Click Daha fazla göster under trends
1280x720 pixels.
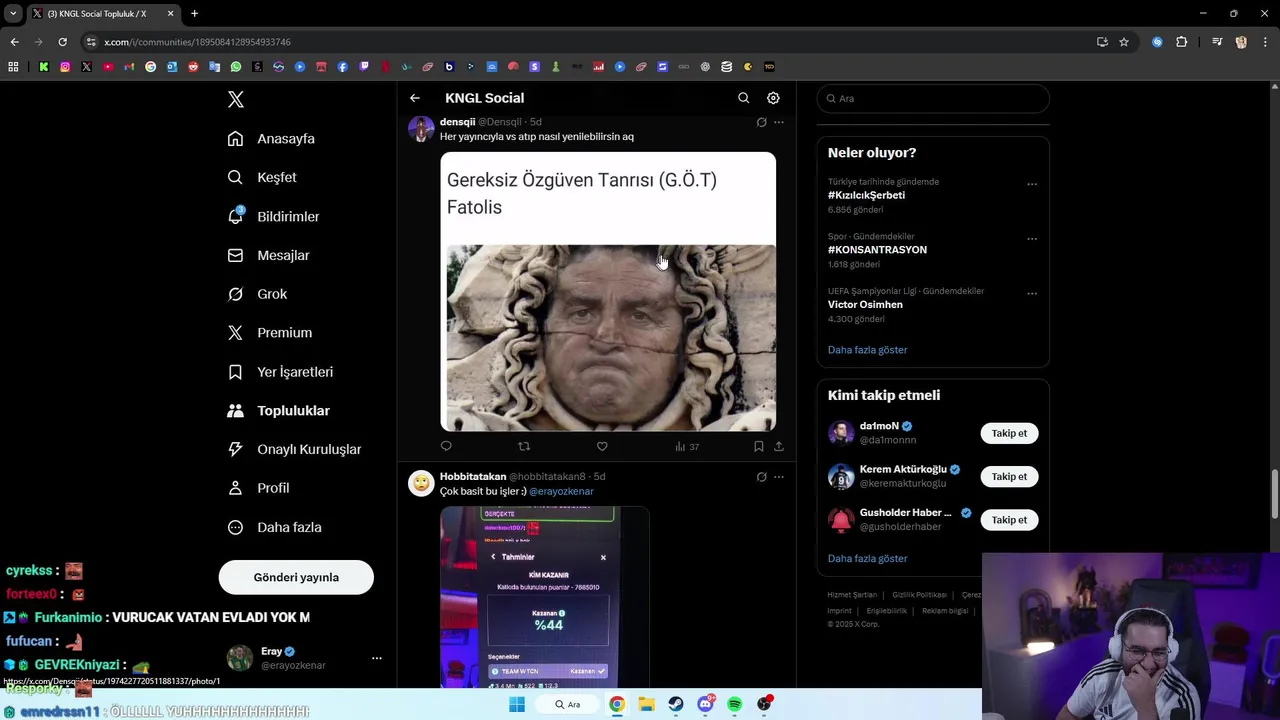click(x=867, y=350)
